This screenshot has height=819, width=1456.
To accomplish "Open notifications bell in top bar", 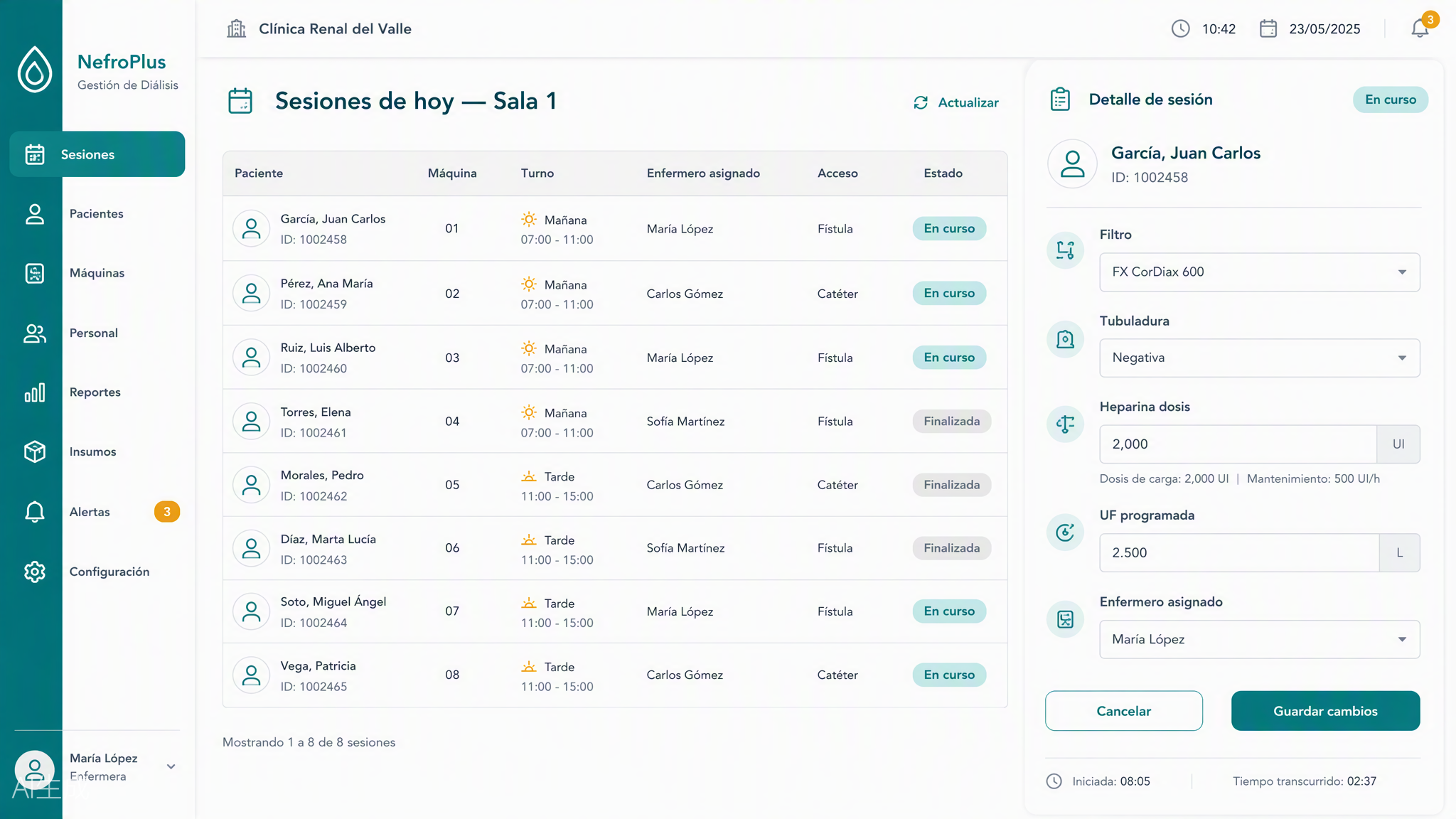I will pos(1420,28).
